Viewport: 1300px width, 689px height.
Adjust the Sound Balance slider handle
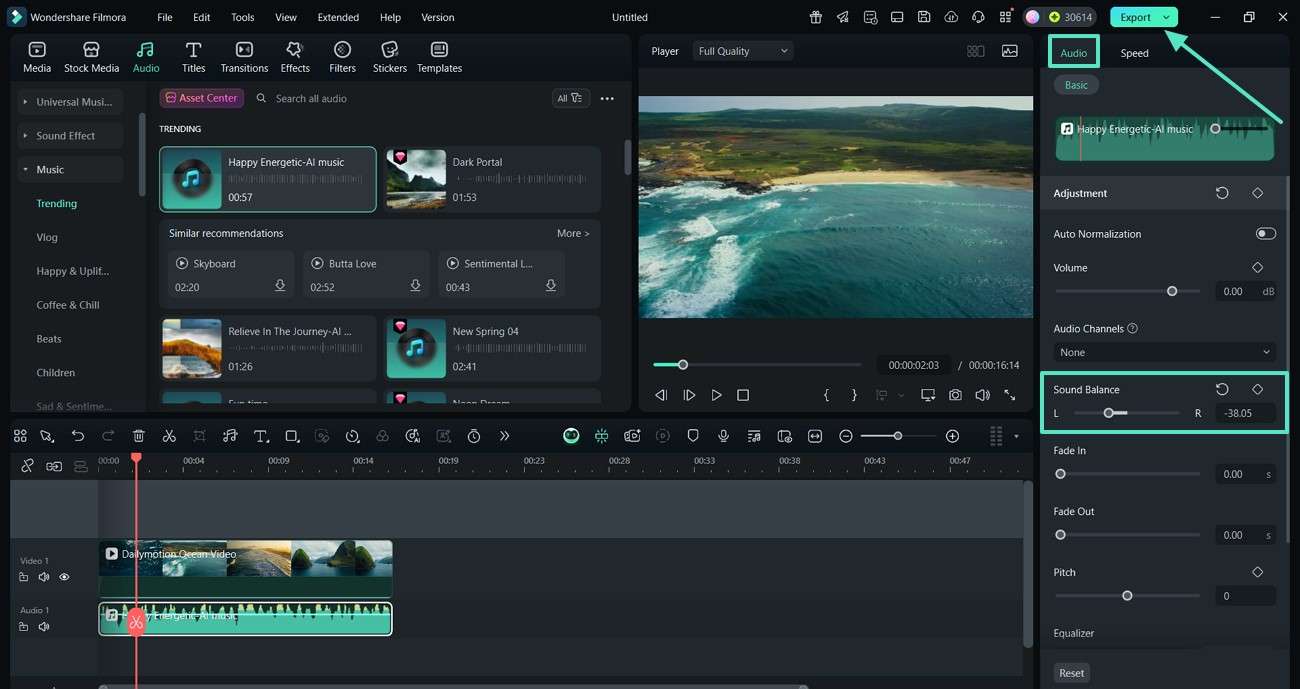tap(1108, 413)
